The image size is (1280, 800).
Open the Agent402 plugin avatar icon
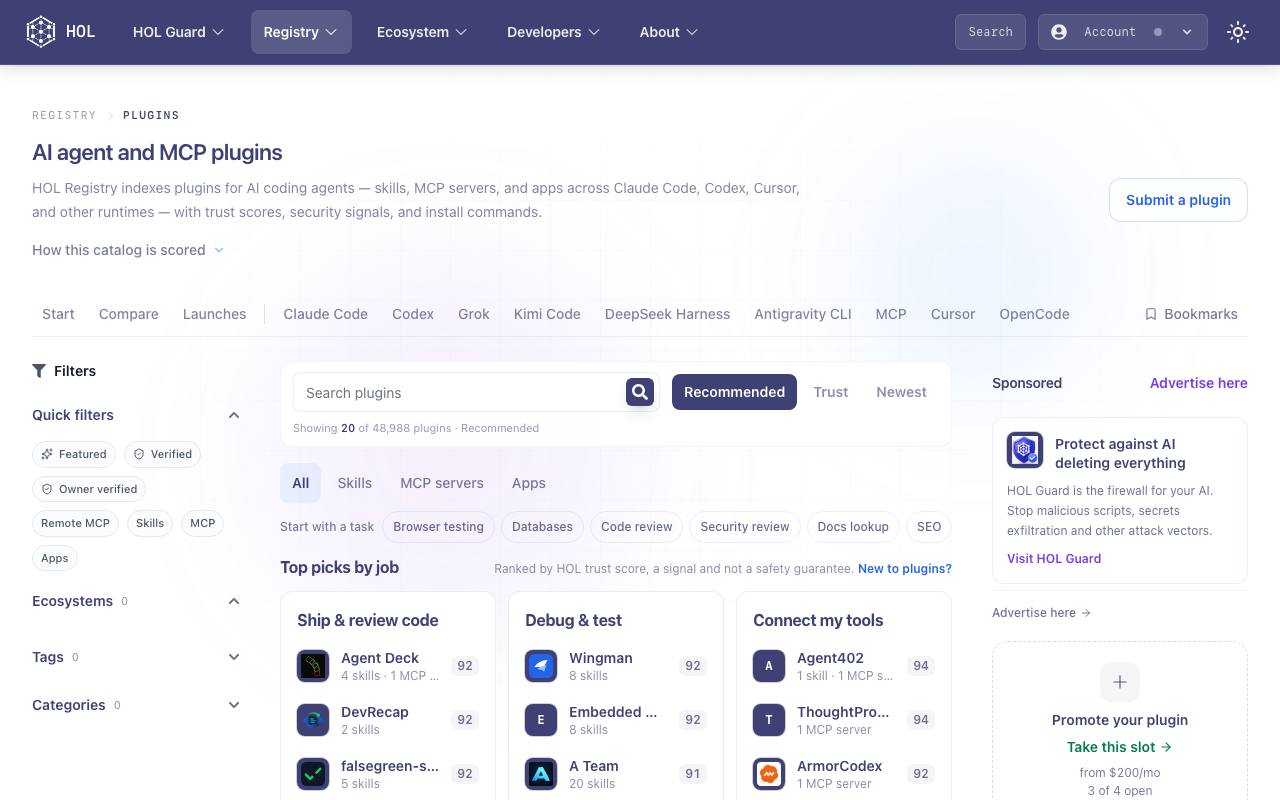click(x=769, y=666)
